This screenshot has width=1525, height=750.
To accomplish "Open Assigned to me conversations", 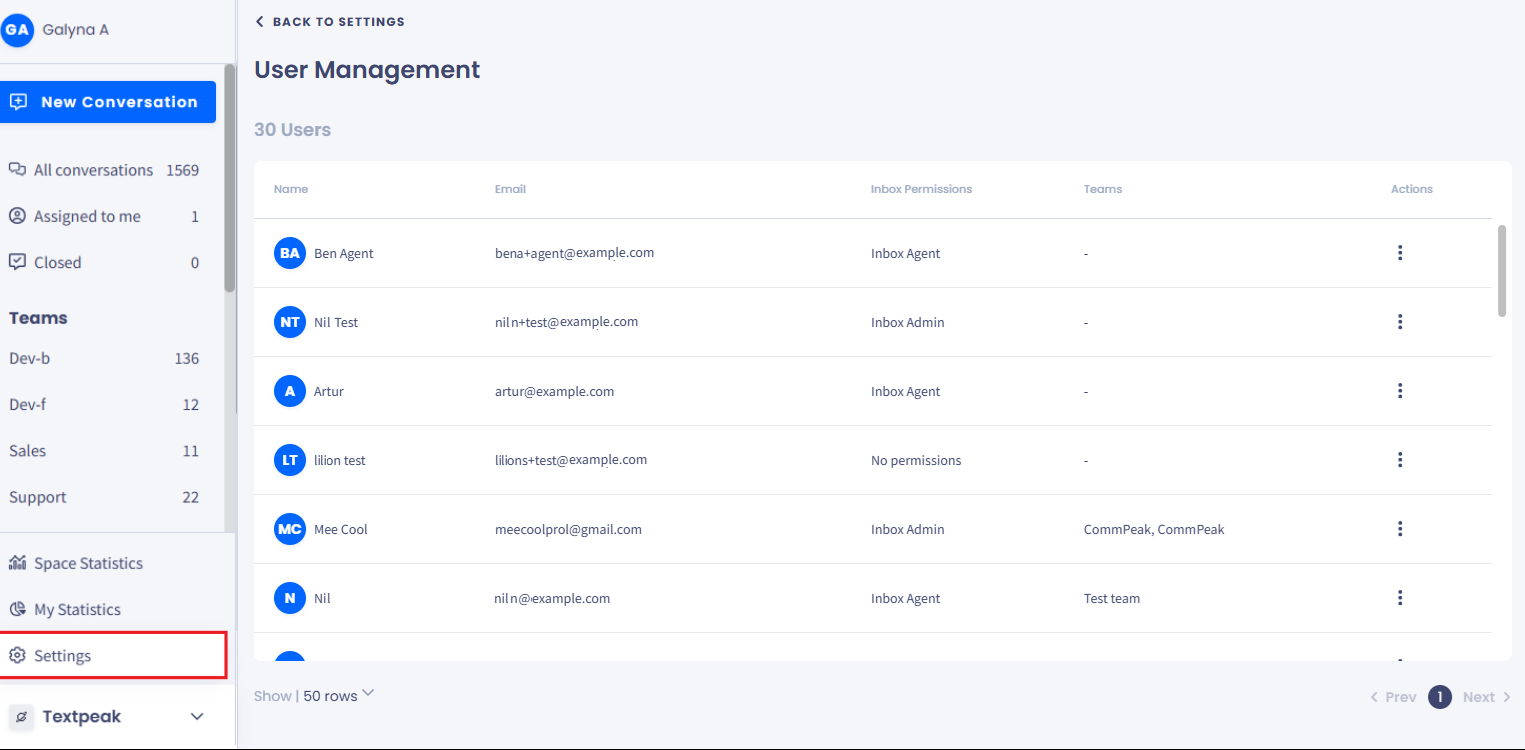I will click(x=104, y=216).
